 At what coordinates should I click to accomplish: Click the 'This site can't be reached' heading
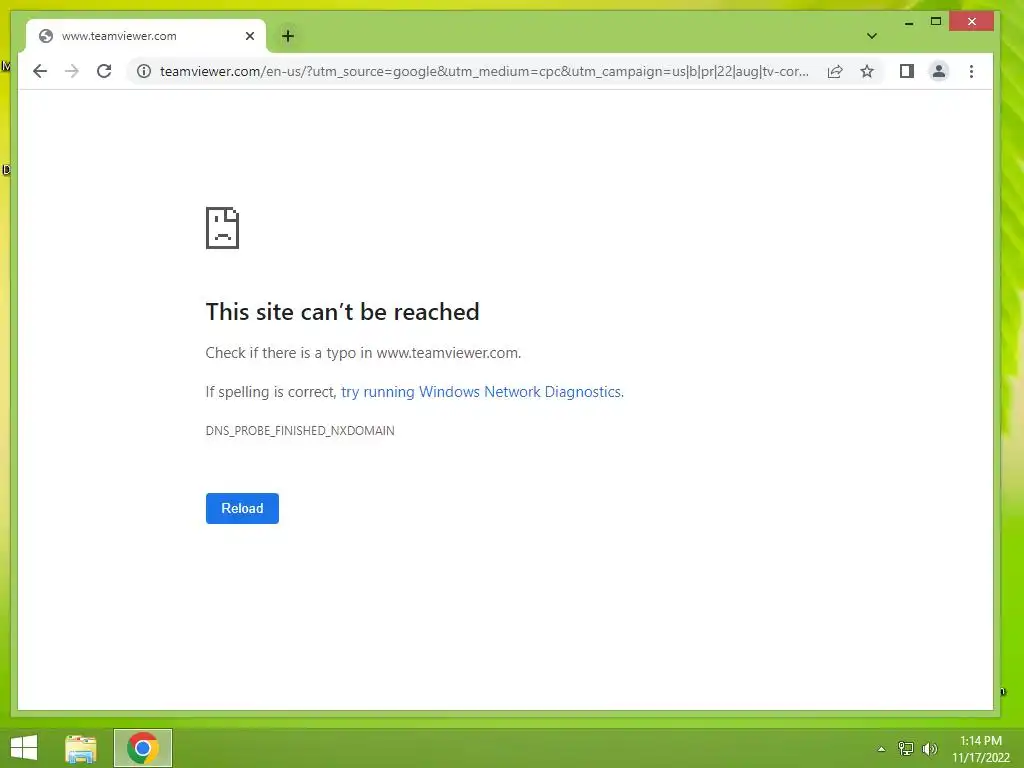pyautogui.click(x=342, y=312)
